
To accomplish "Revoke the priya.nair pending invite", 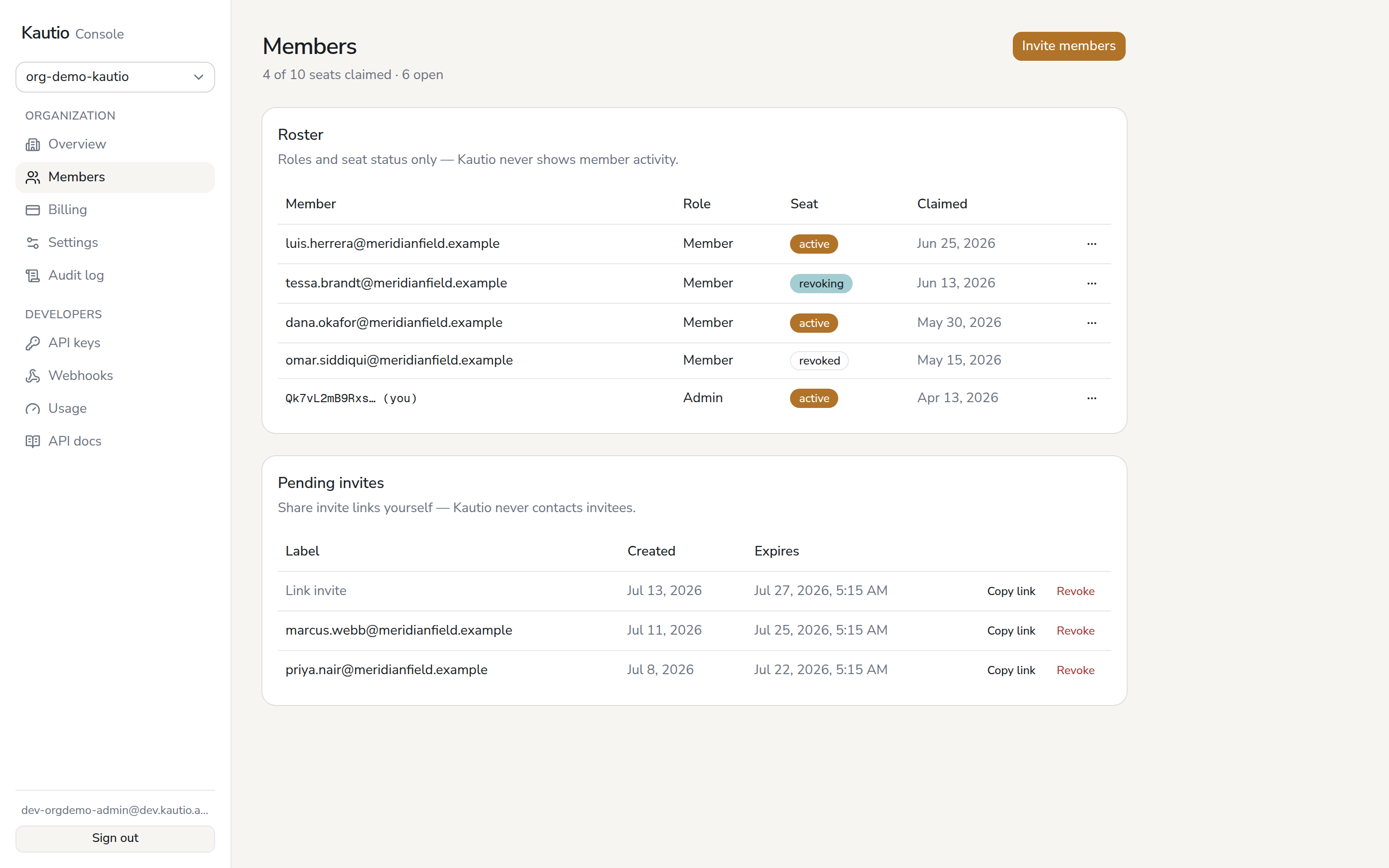I will (x=1076, y=670).
